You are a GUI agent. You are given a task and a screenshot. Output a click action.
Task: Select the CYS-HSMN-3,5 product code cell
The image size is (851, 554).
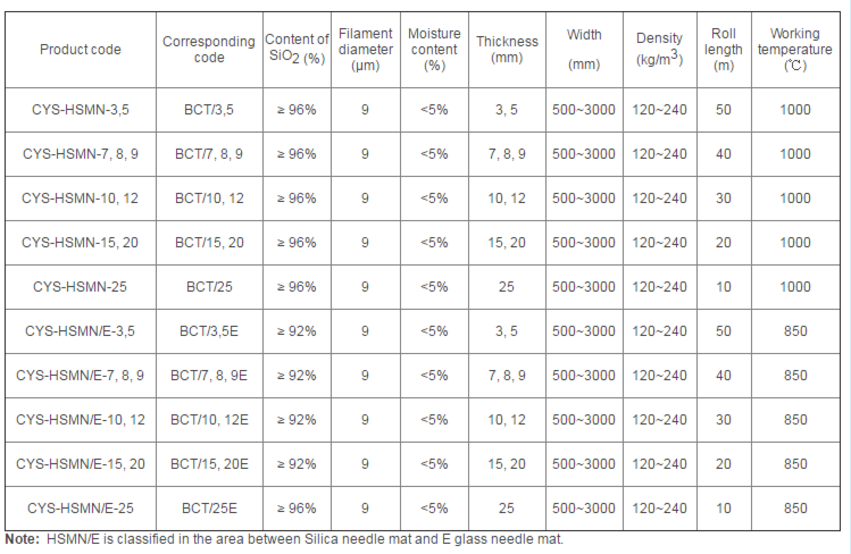pyautogui.click(x=79, y=110)
